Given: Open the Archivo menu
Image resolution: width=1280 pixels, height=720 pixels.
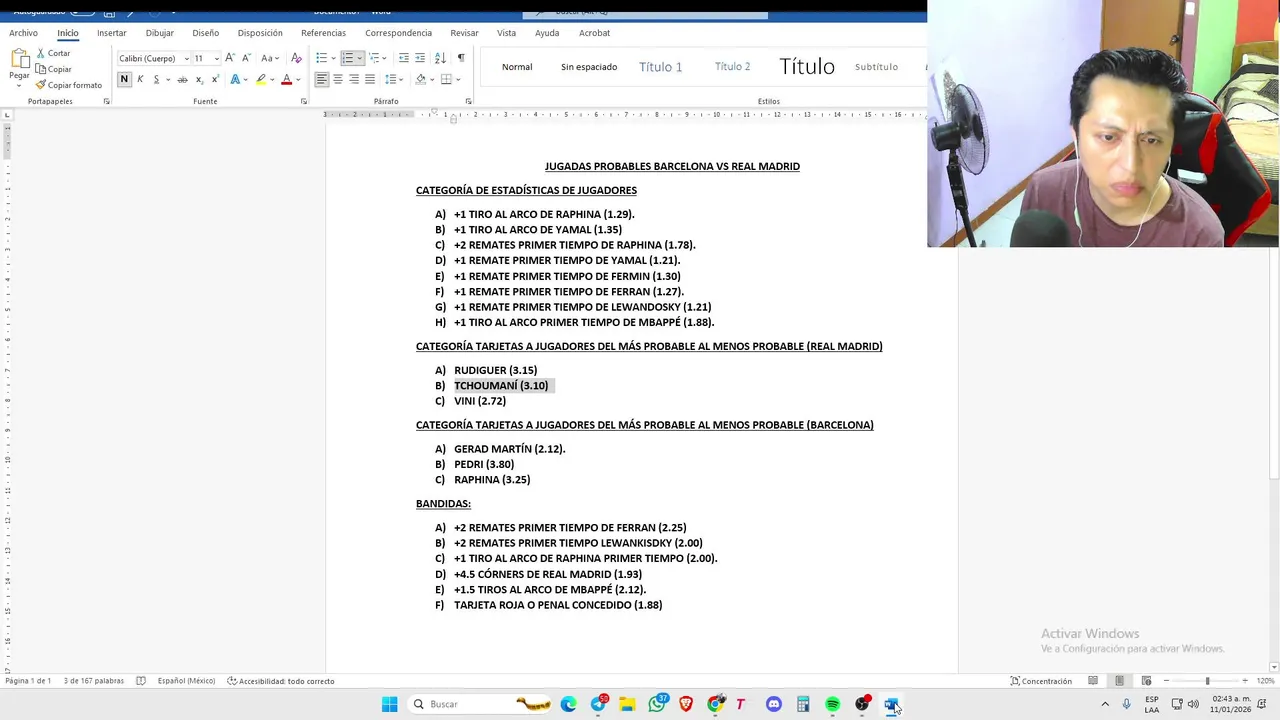Looking at the screenshot, I should point(23,33).
